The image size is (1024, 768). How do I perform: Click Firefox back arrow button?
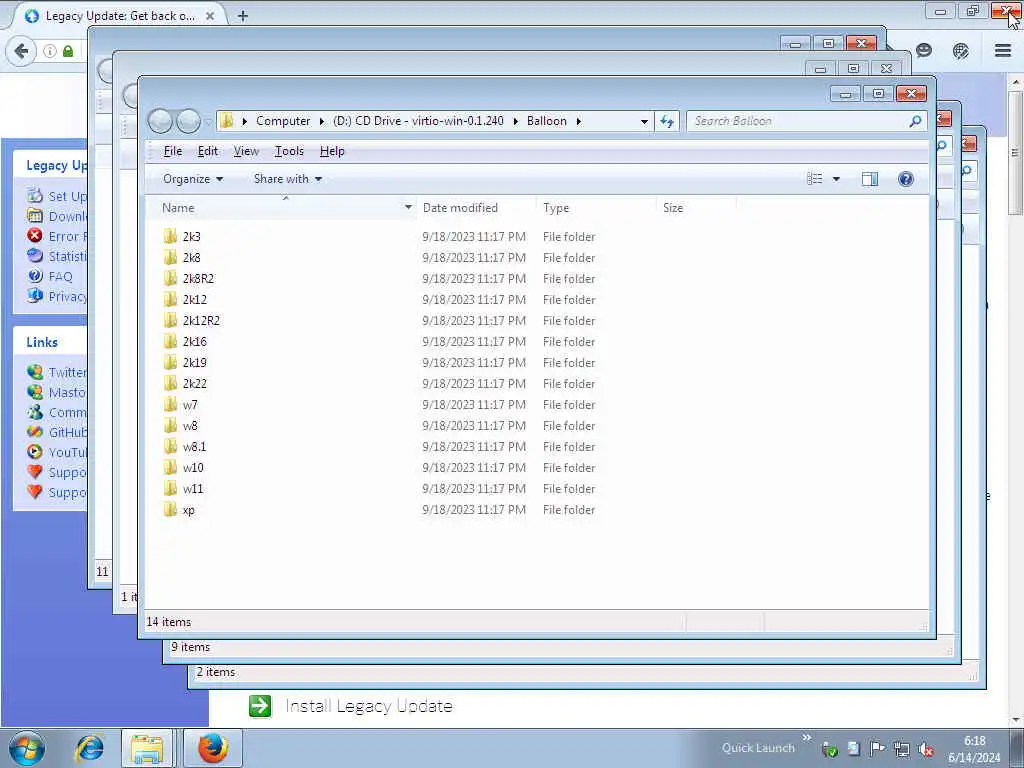point(21,51)
